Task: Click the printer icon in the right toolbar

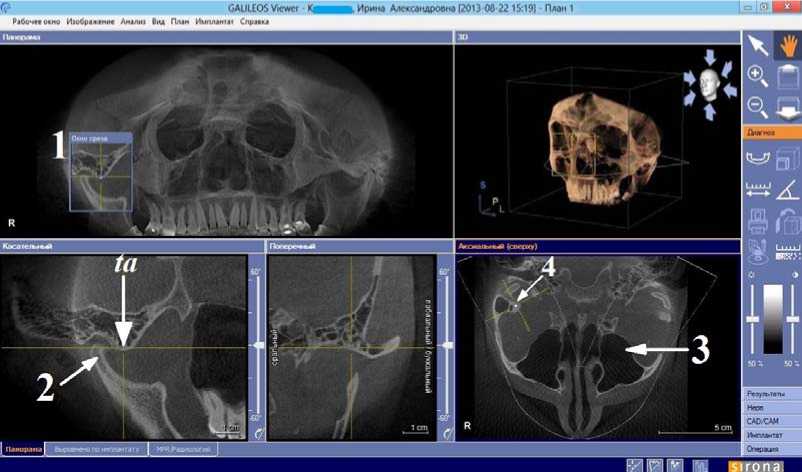Action: coord(758,222)
